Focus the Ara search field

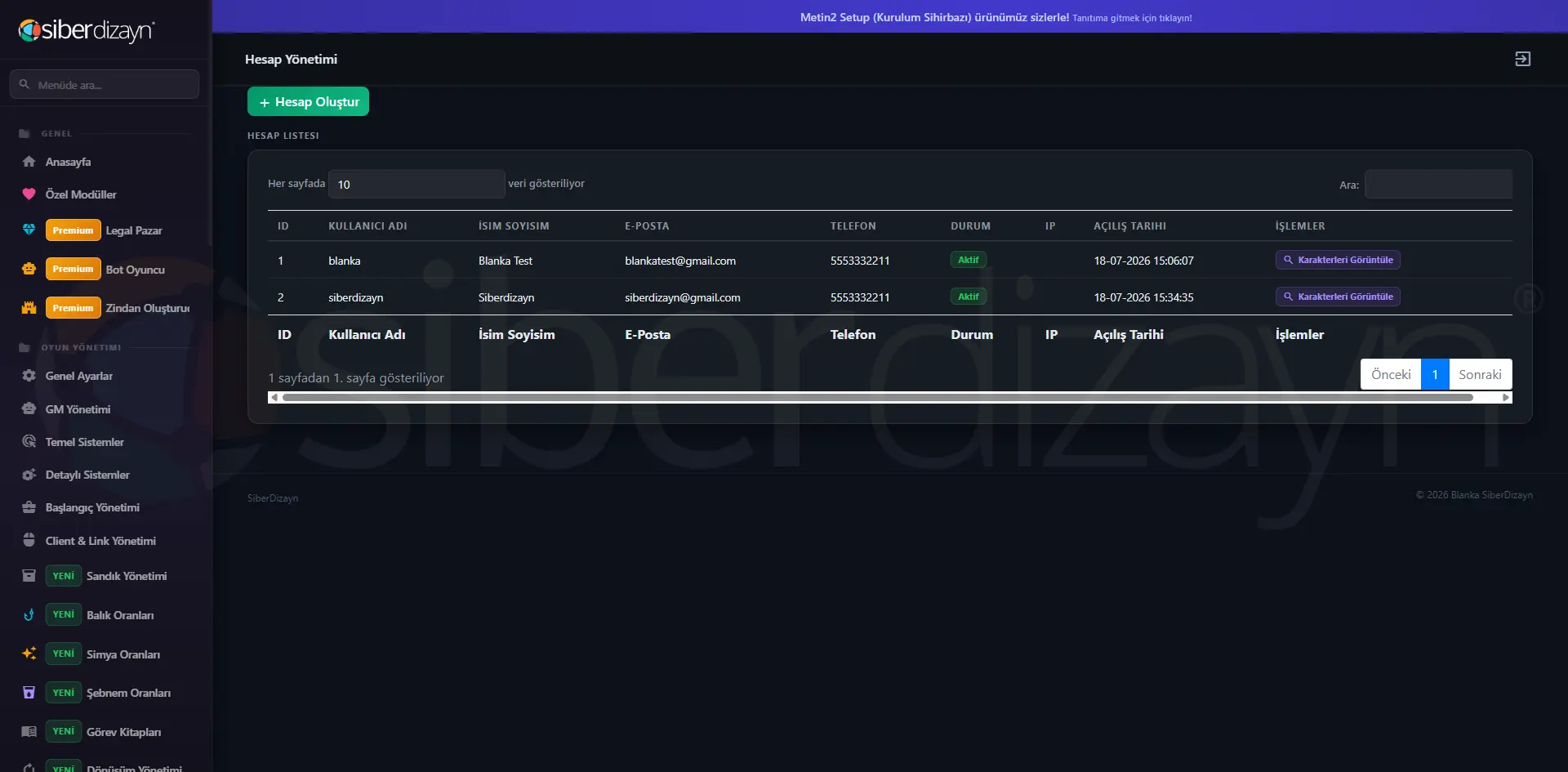[1438, 184]
